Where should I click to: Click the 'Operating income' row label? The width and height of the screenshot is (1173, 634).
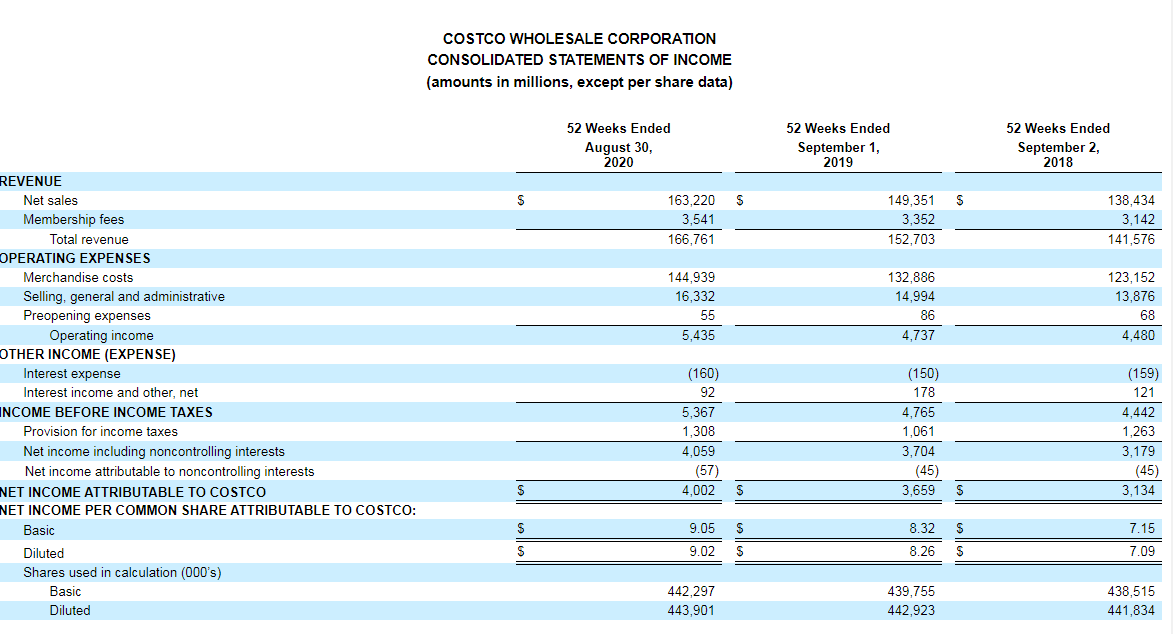point(101,335)
